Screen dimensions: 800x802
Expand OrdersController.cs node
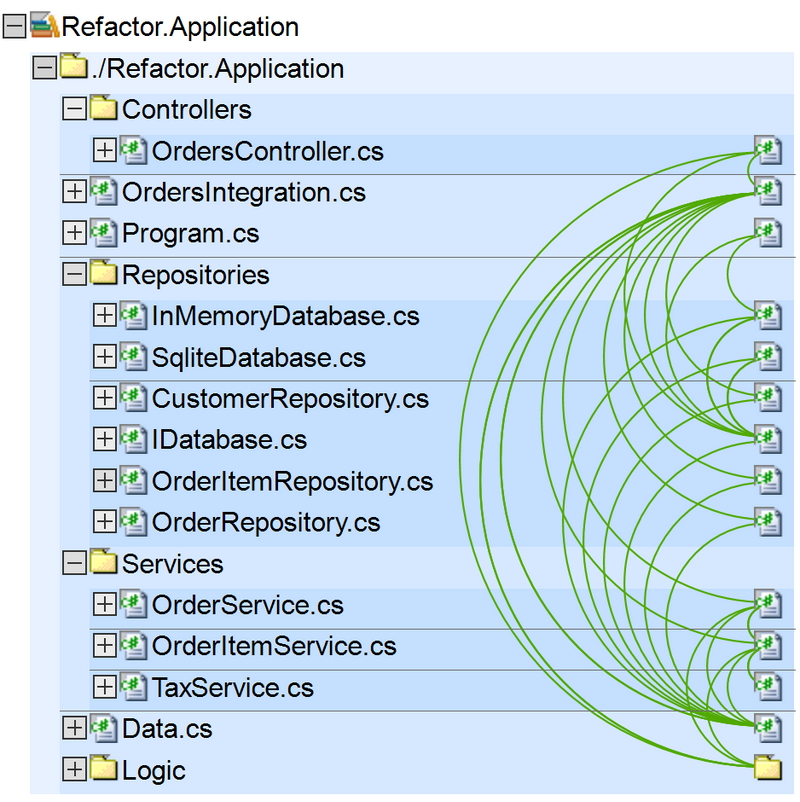104,150
